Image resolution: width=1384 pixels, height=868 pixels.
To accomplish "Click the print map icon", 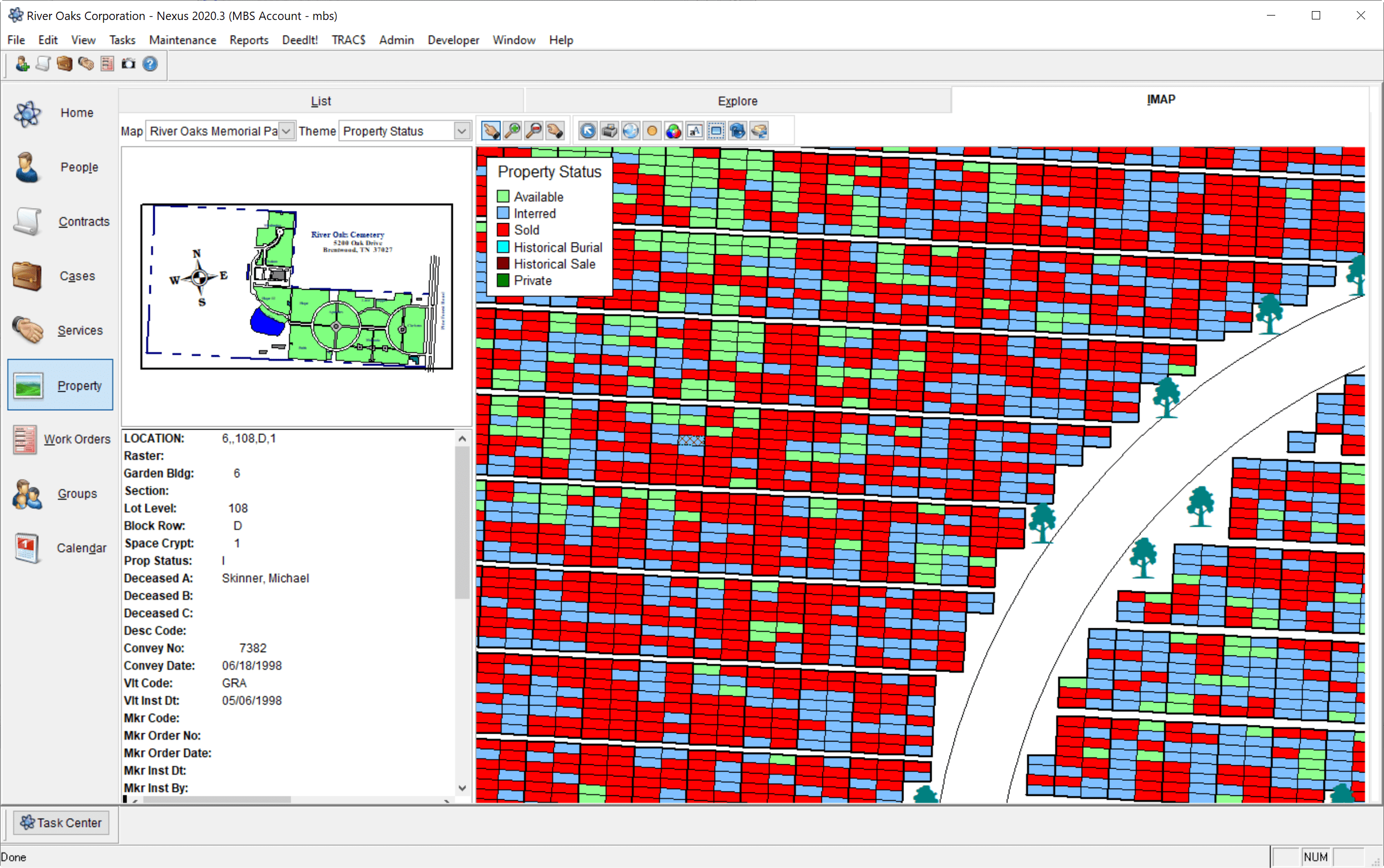I will pyautogui.click(x=609, y=131).
